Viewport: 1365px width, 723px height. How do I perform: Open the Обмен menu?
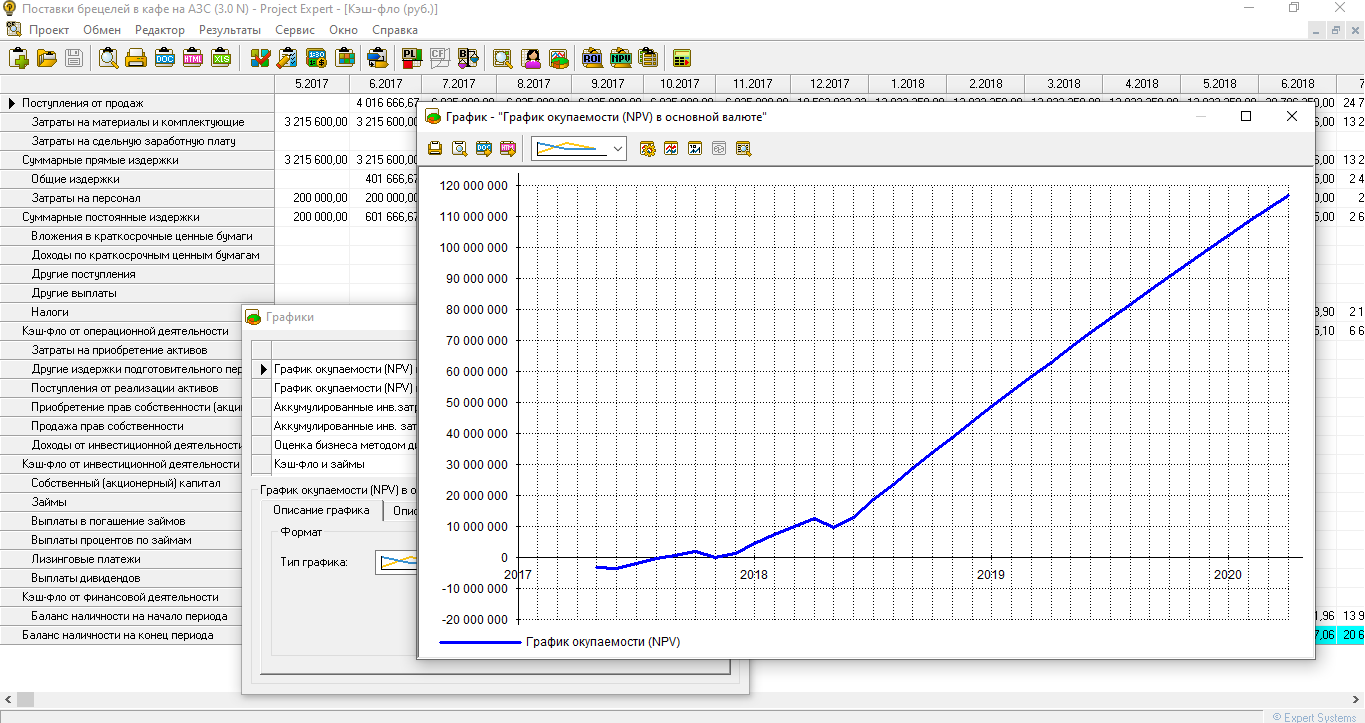click(x=102, y=29)
